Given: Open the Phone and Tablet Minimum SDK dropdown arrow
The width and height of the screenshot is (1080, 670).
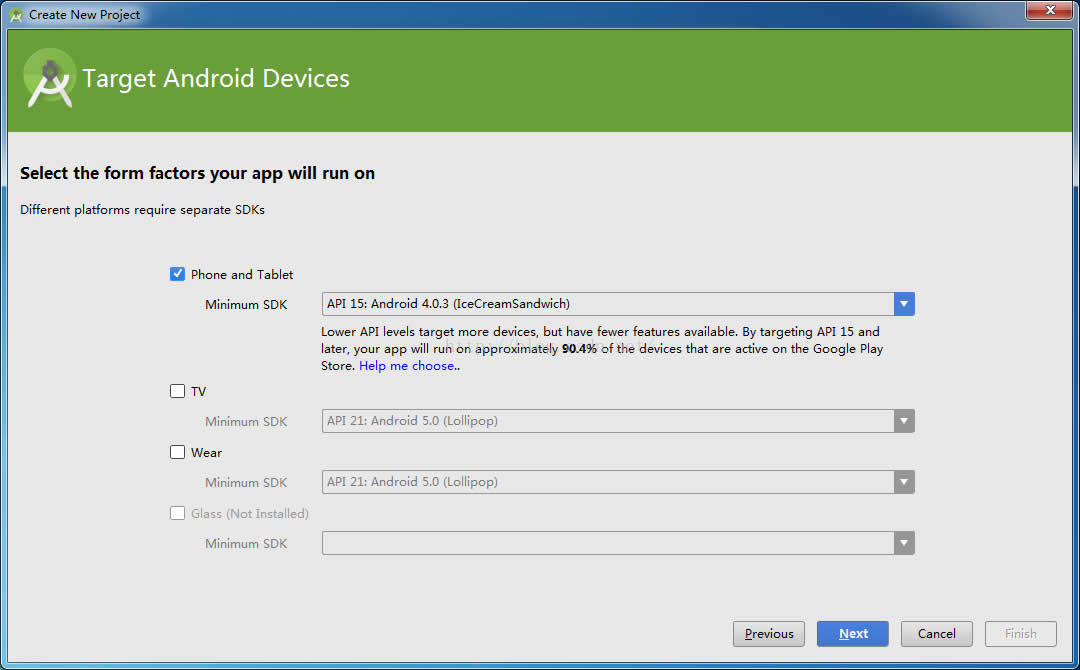Looking at the screenshot, I should [904, 304].
